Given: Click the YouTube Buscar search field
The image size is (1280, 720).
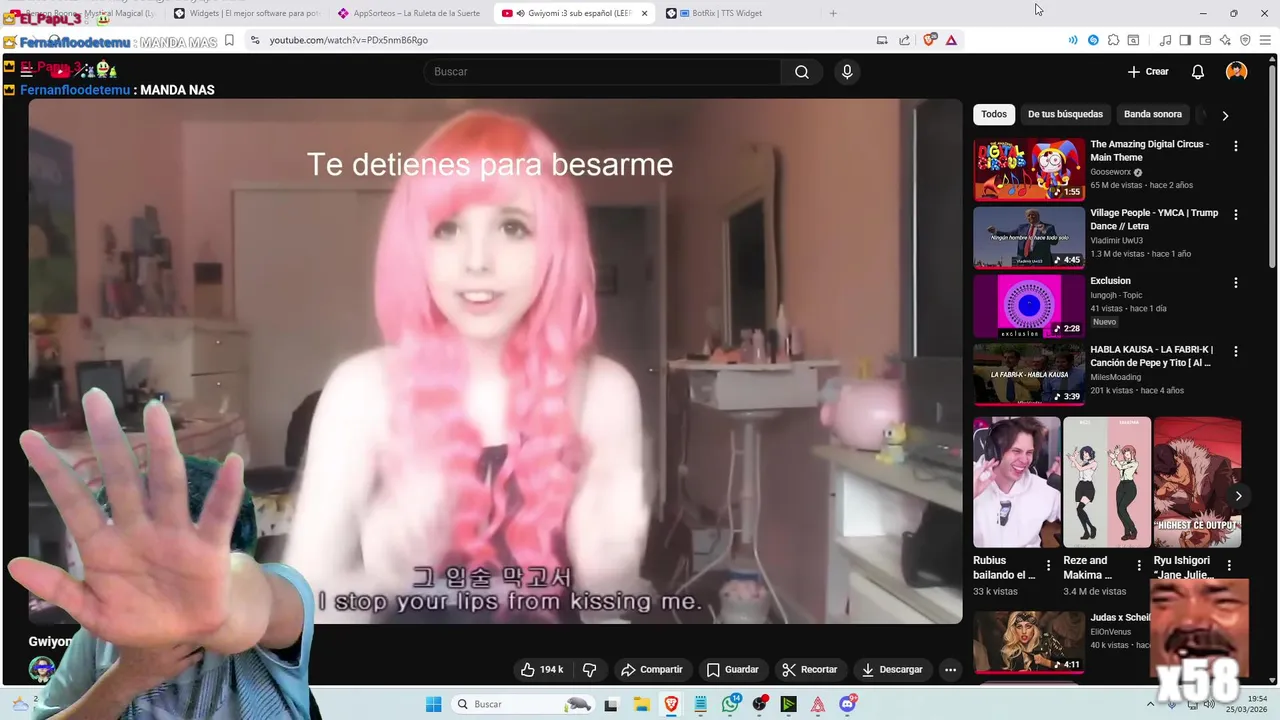Looking at the screenshot, I should 603,72.
